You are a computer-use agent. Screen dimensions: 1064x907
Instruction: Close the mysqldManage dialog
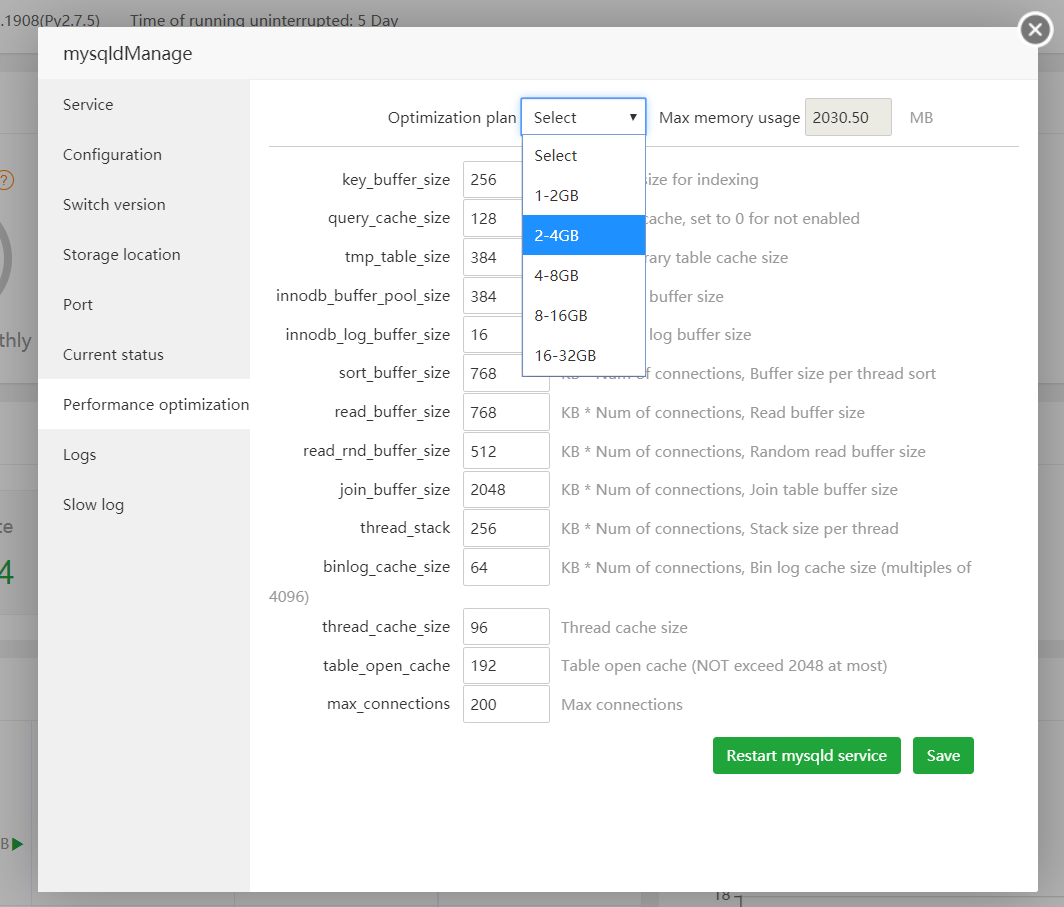coord(1035,30)
